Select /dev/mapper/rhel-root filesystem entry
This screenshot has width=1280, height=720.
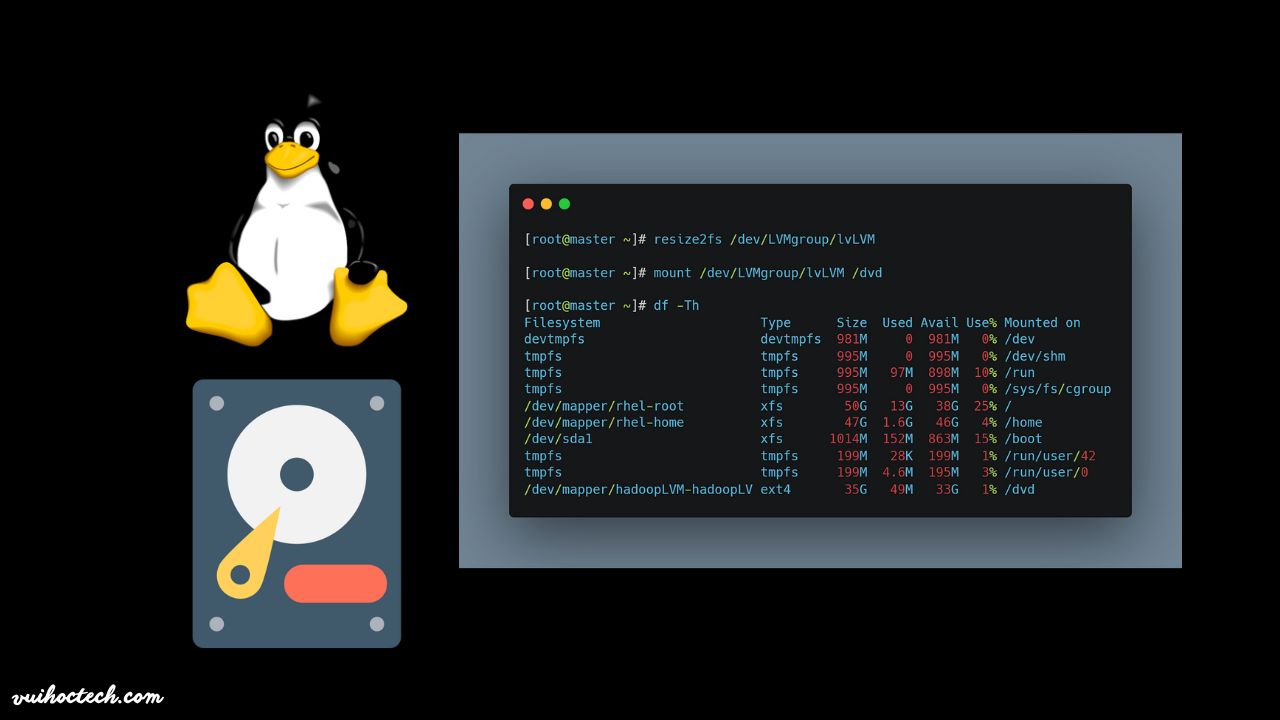tap(604, 406)
